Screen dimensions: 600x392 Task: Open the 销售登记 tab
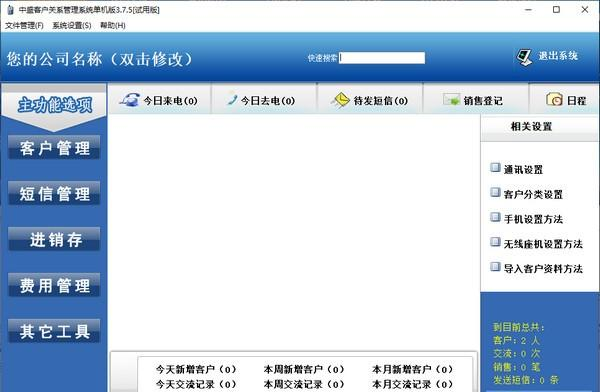tap(476, 100)
